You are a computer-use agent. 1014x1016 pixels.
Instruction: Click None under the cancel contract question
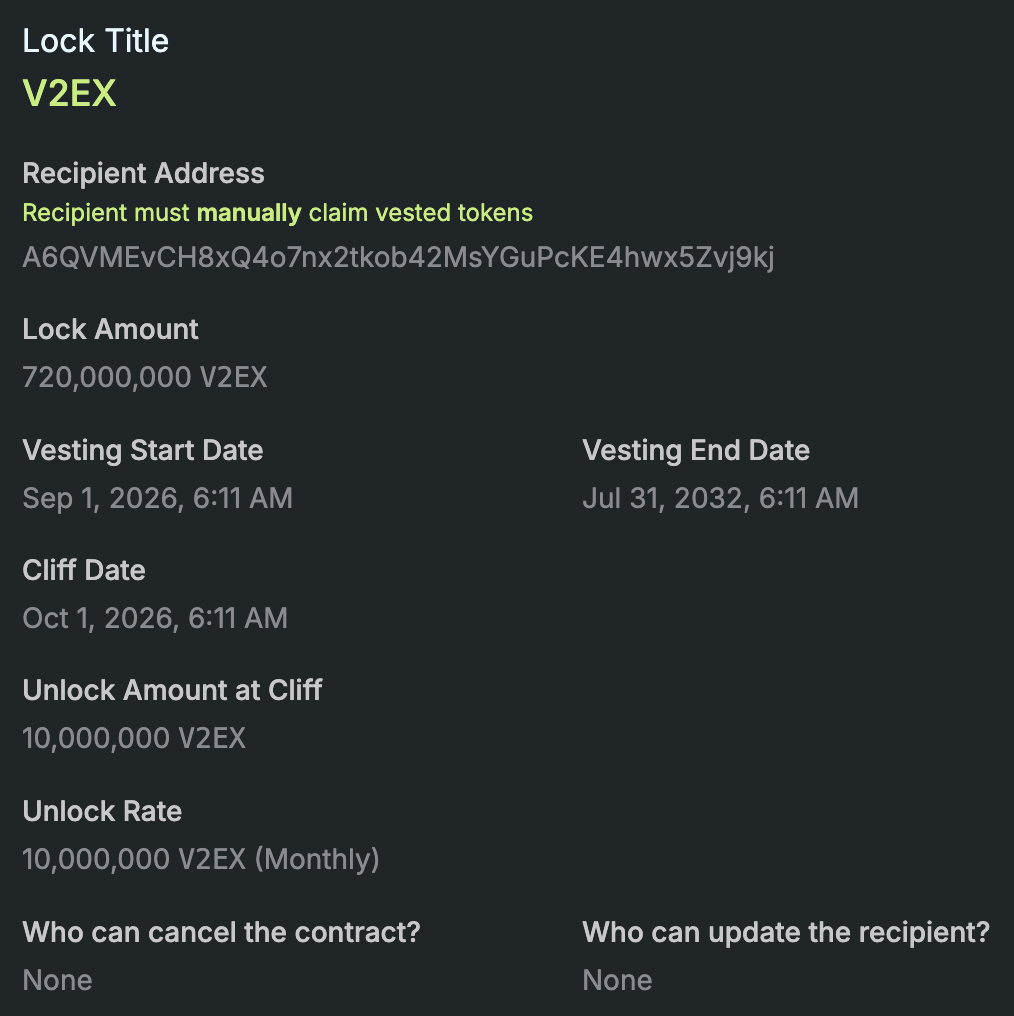[57, 980]
